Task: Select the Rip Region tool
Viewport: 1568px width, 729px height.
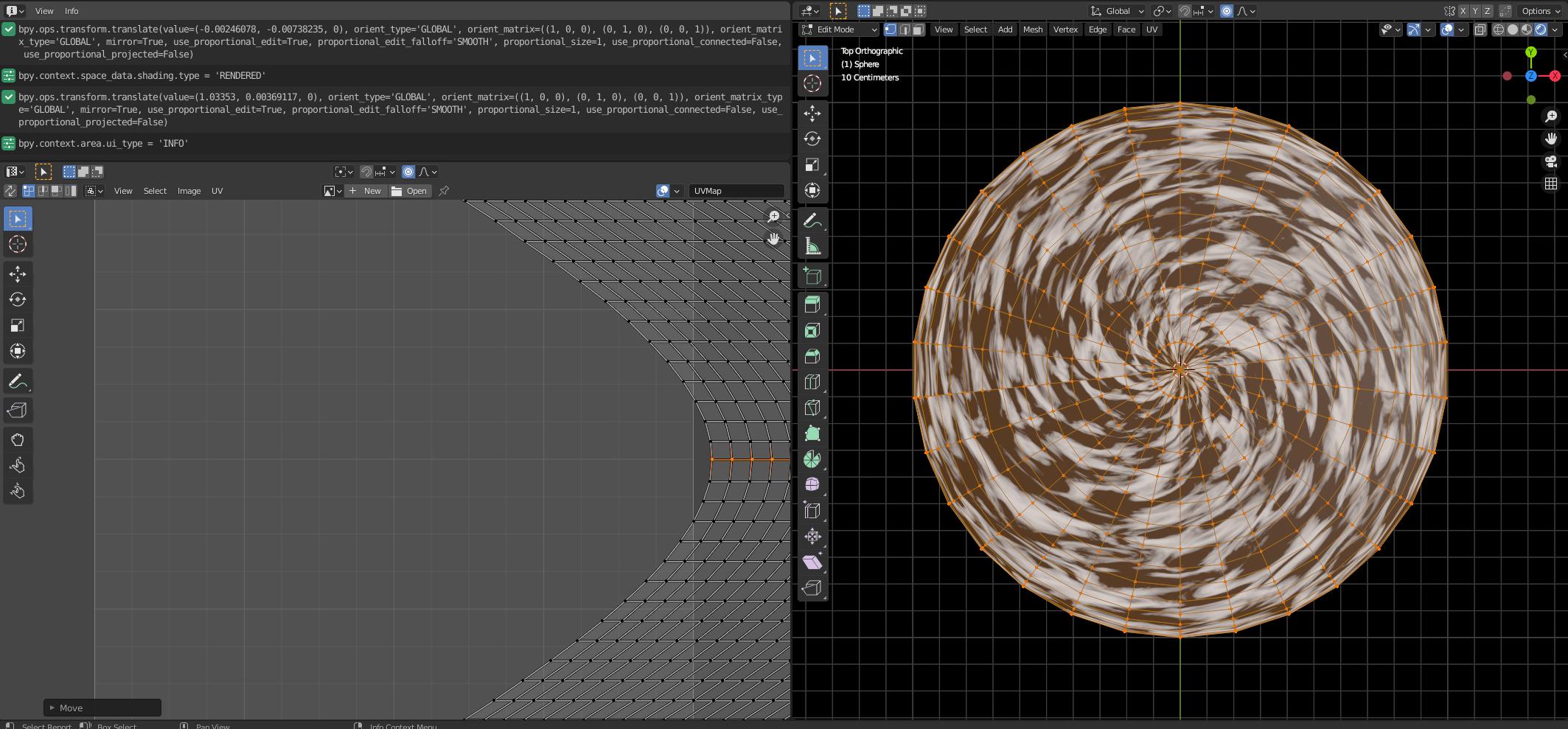Action: [812, 587]
